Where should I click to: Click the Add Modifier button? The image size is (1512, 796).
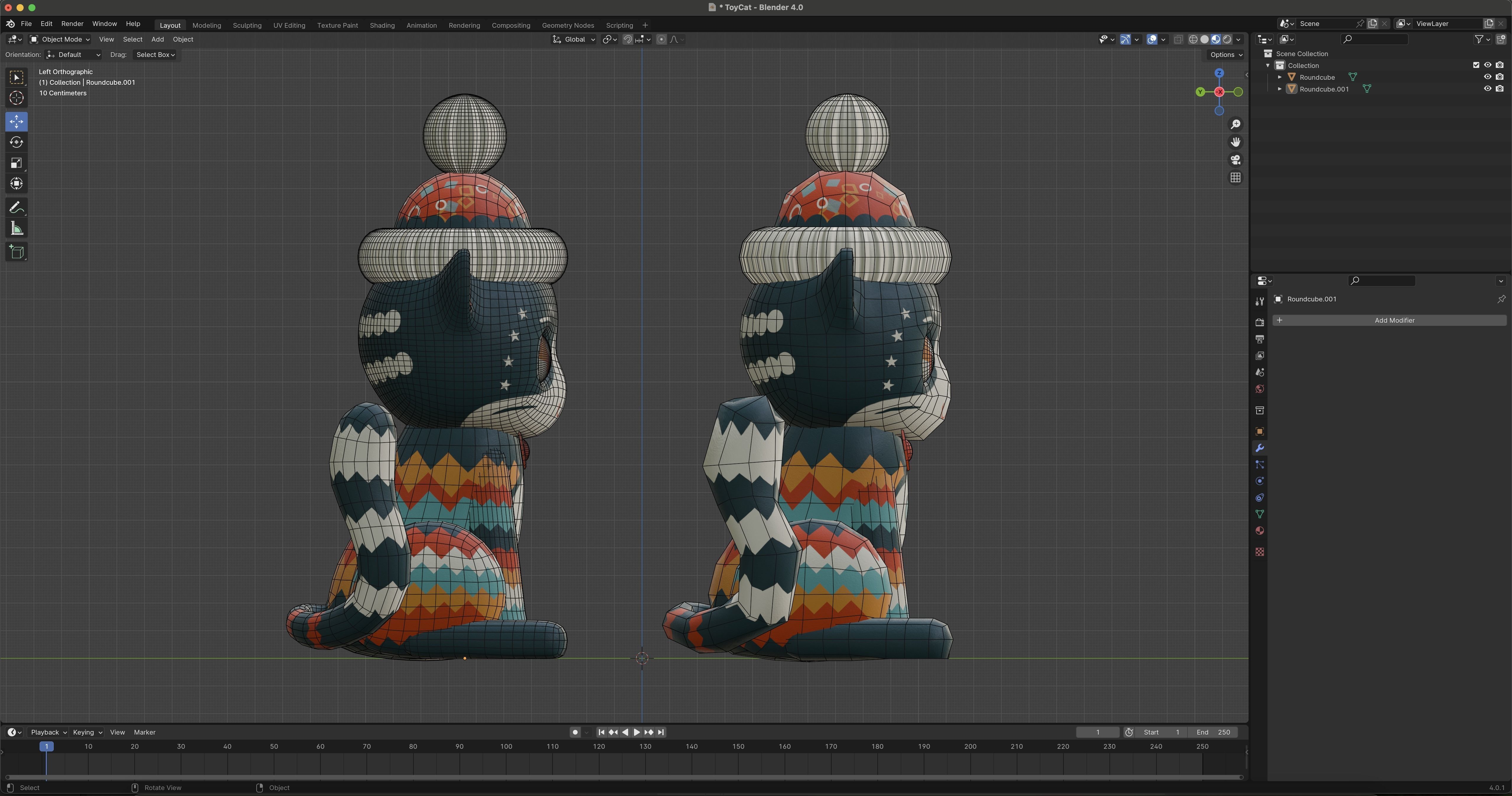click(x=1389, y=320)
